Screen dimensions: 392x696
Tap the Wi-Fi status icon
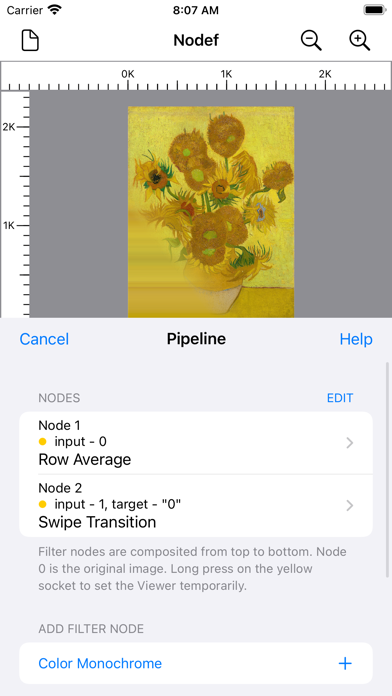55,10
